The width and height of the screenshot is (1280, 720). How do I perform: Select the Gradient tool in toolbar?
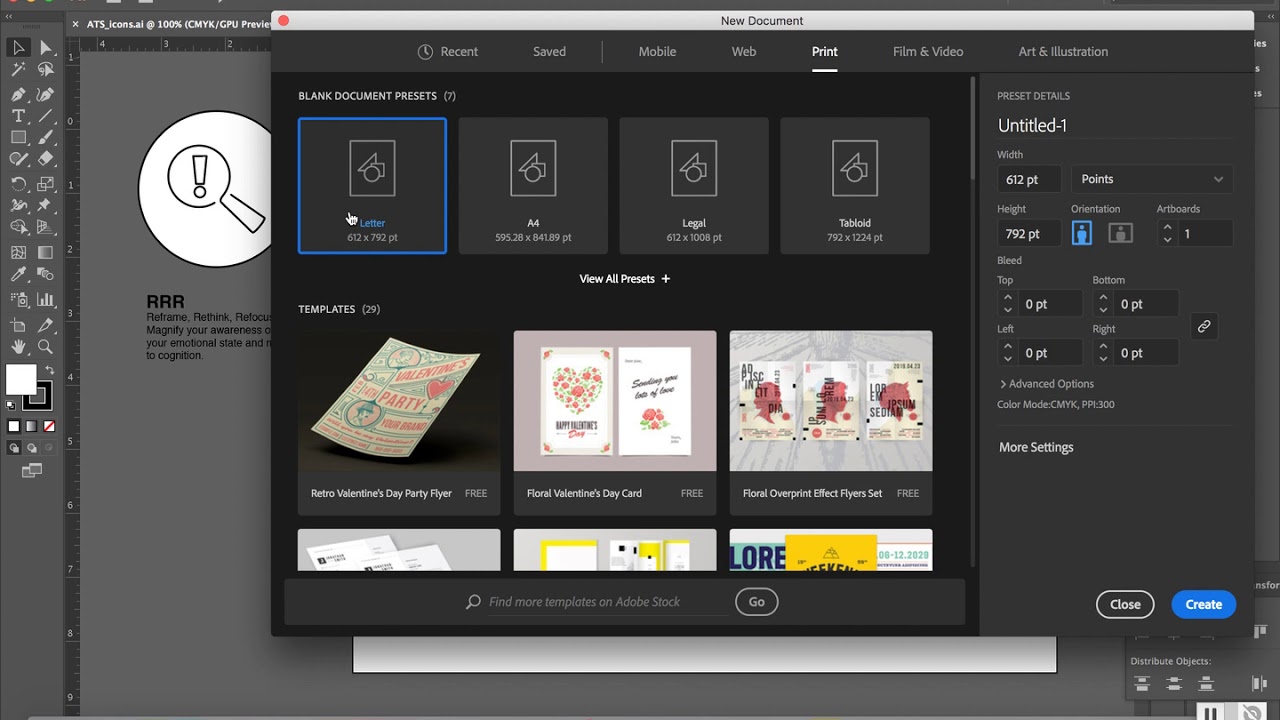point(46,253)
